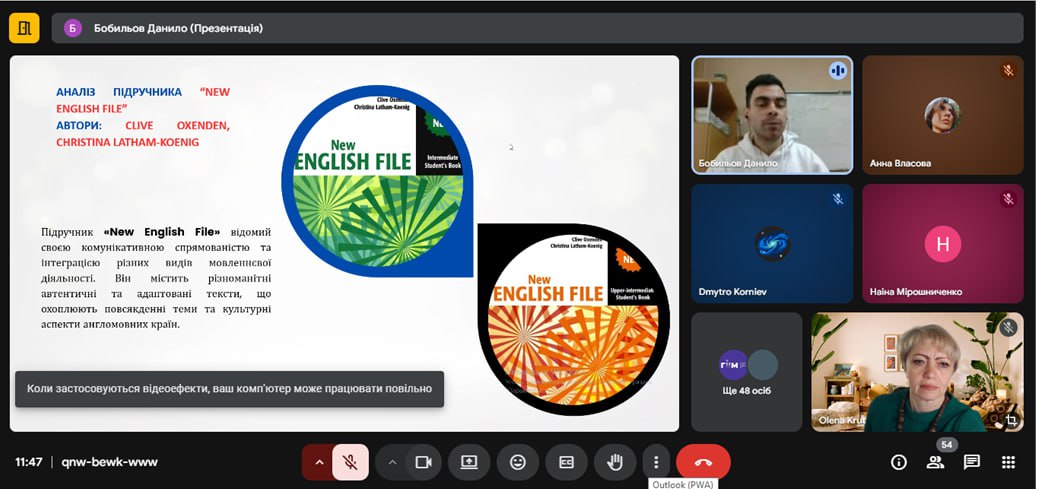The image size is (1039, 489).
Task: Open the three-dot more options menu
Action: coord(656,462)
